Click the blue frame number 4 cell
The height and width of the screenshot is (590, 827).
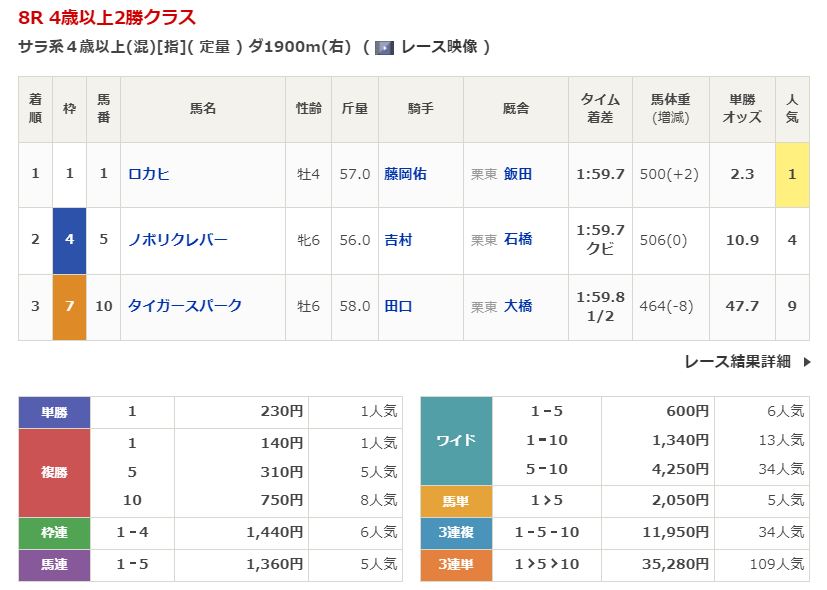pos(69,240)
